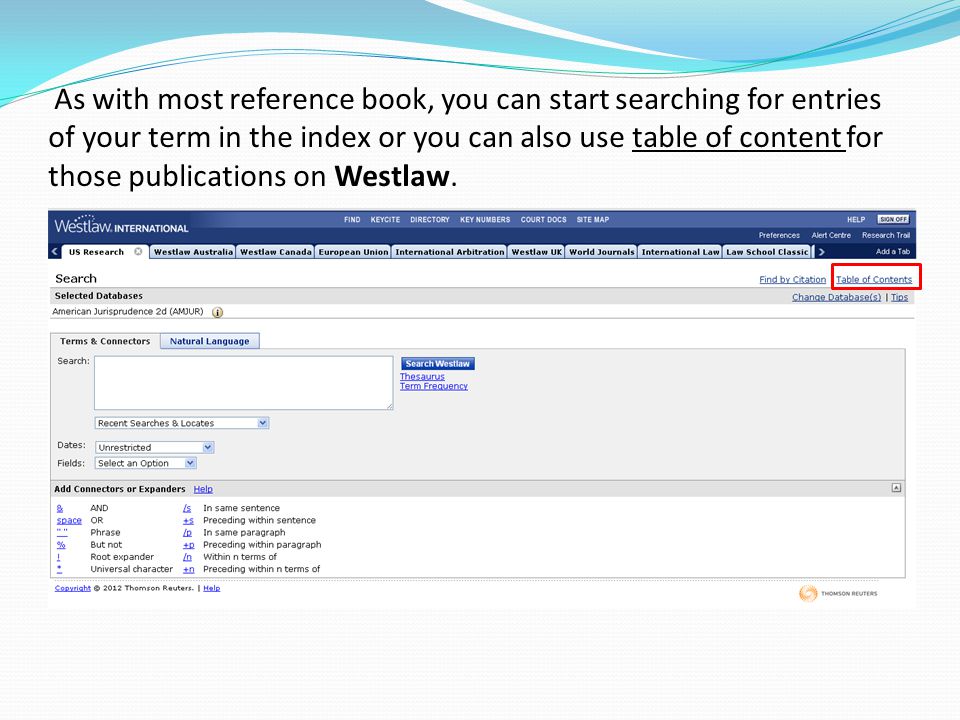Switch to the Law School Classic tab
This screenshot has height=720, width=960.
pyautogui.click(x=767, y=252)
